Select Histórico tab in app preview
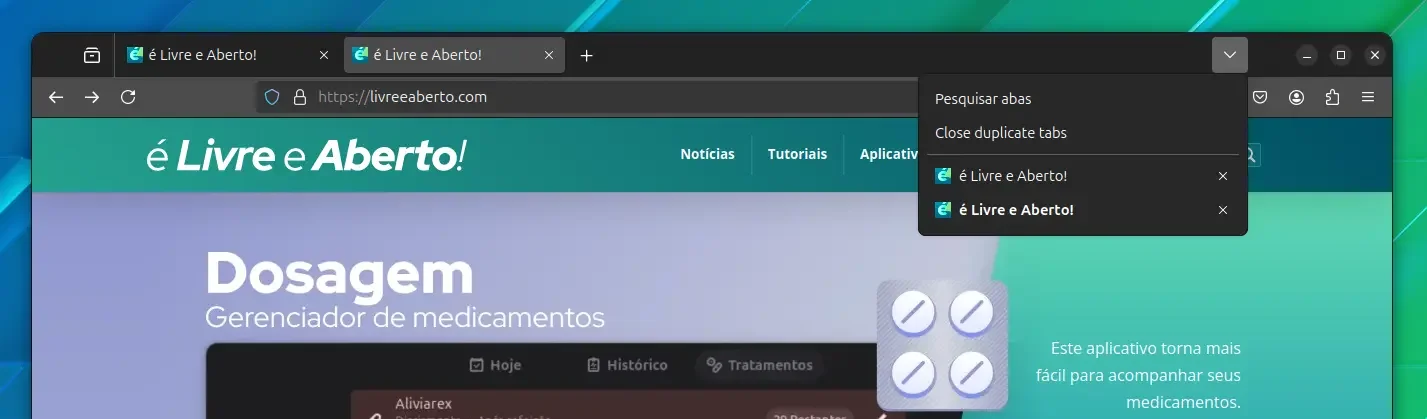1427x419 pixels. [627, 365]
